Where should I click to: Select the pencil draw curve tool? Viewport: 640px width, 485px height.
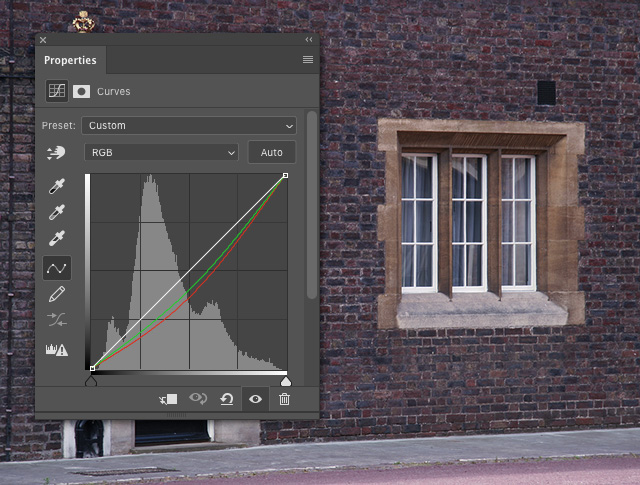57,294
